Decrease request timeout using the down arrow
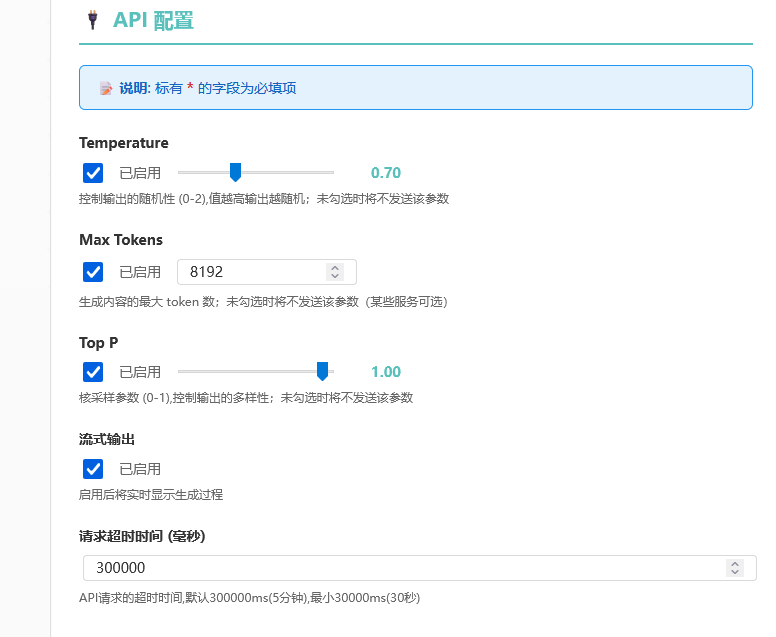Screen dimensions: 776x637 [735, 572]
